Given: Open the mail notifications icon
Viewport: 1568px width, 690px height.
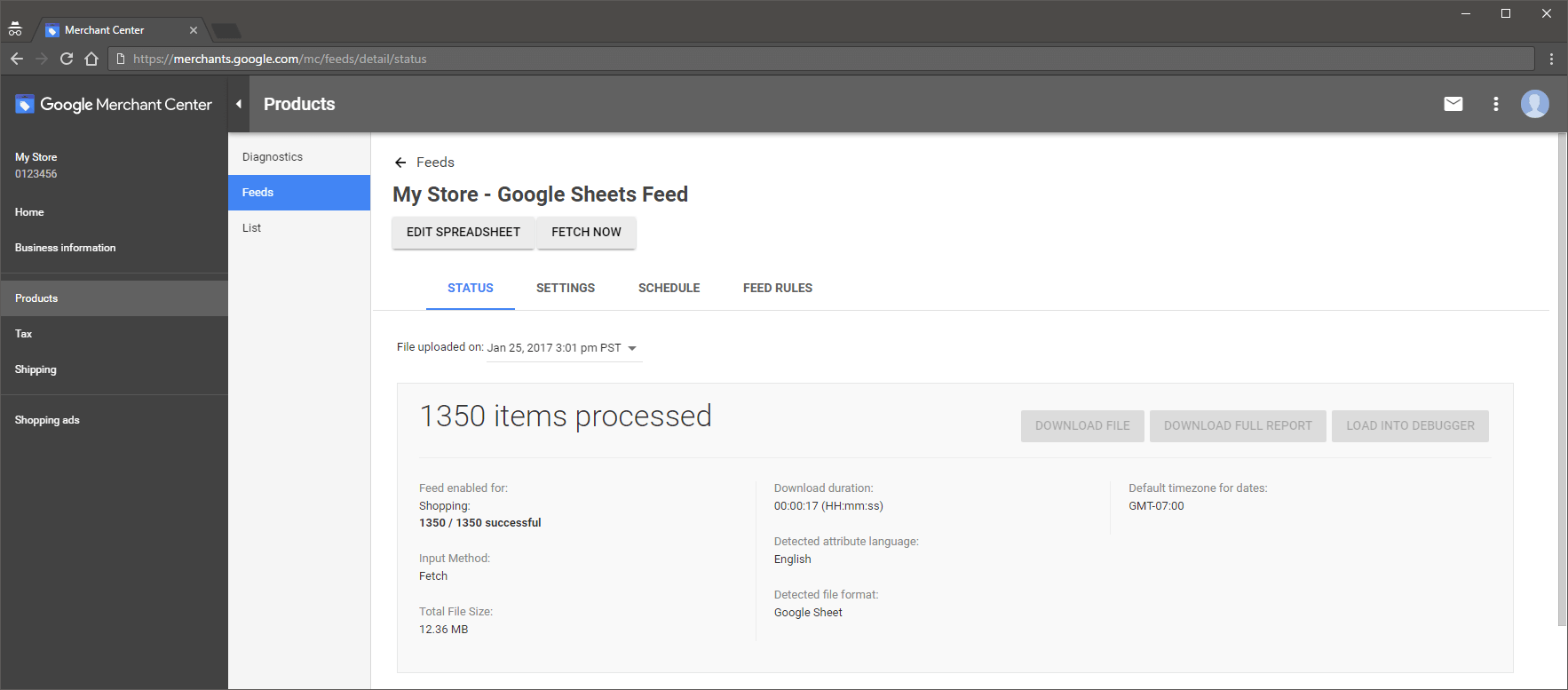Looking at the screenshot, I should tap(1453, 104).
